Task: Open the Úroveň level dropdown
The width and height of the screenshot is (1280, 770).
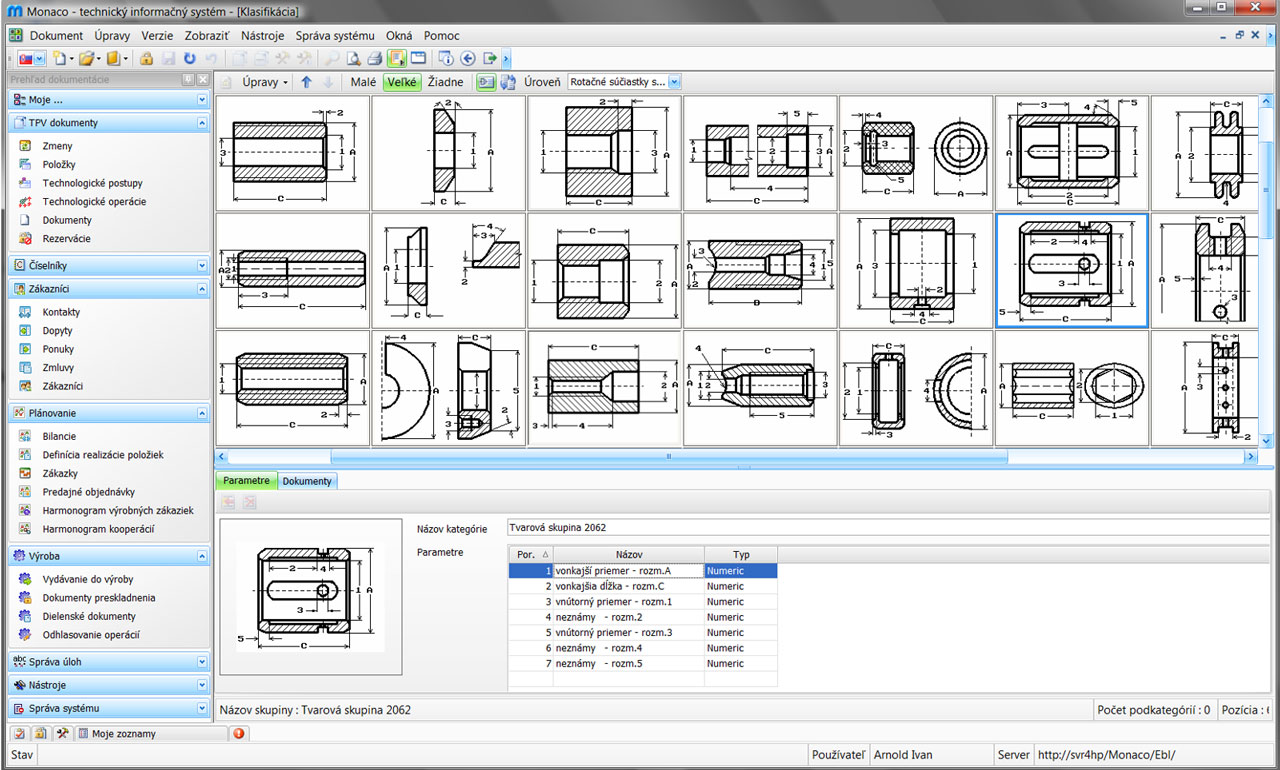Action: tap(675, 82)
